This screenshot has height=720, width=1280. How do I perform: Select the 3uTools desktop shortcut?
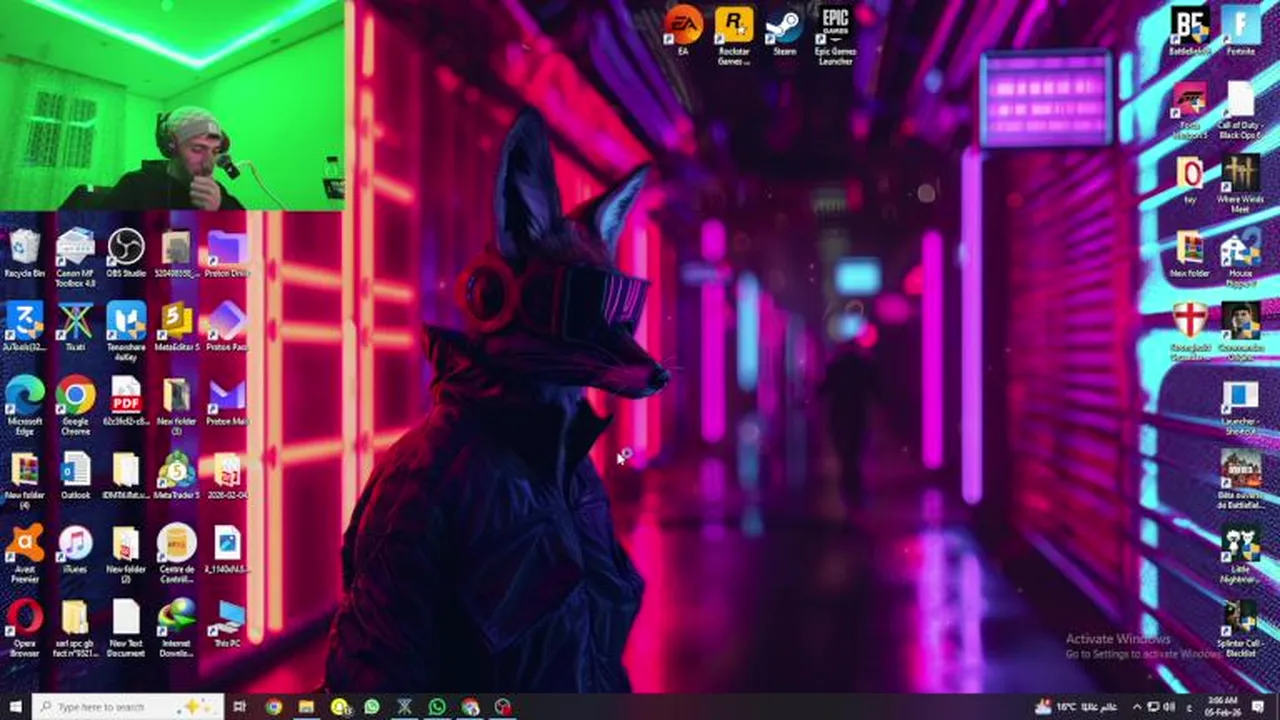(x=24, y=326)
